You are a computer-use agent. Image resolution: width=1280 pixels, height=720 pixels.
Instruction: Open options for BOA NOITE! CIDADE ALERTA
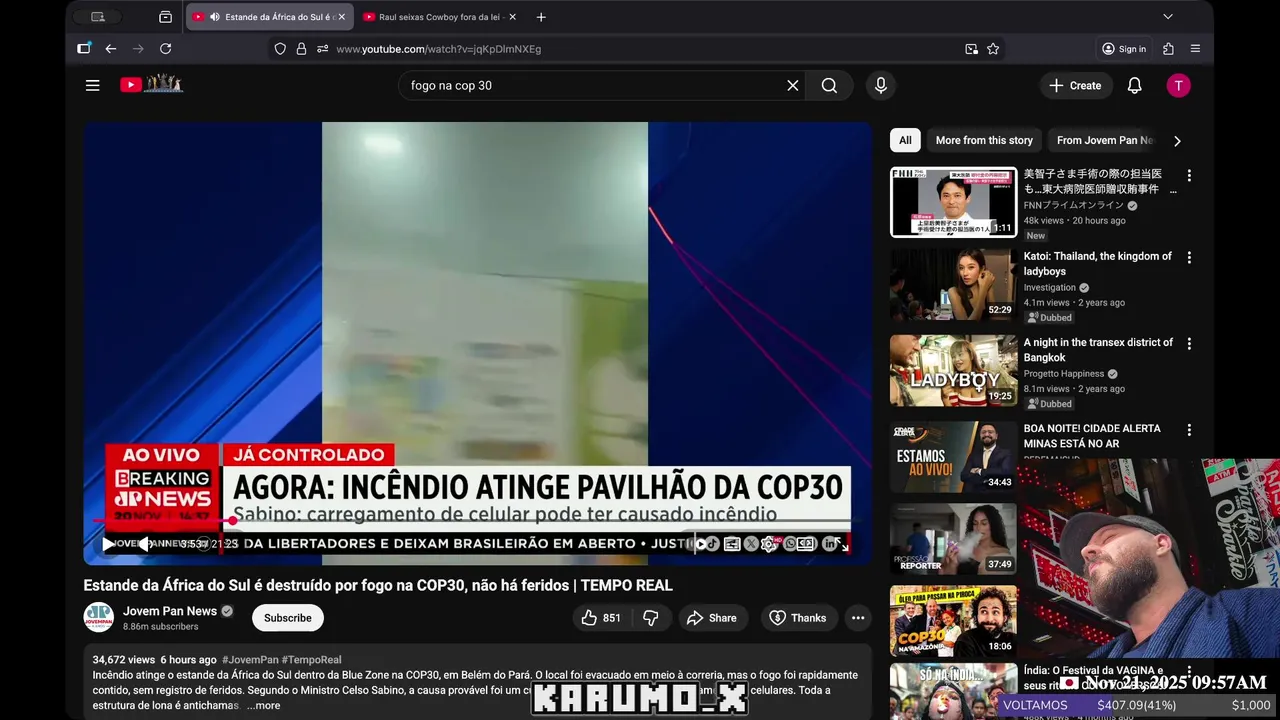(x=1189, y=429)
